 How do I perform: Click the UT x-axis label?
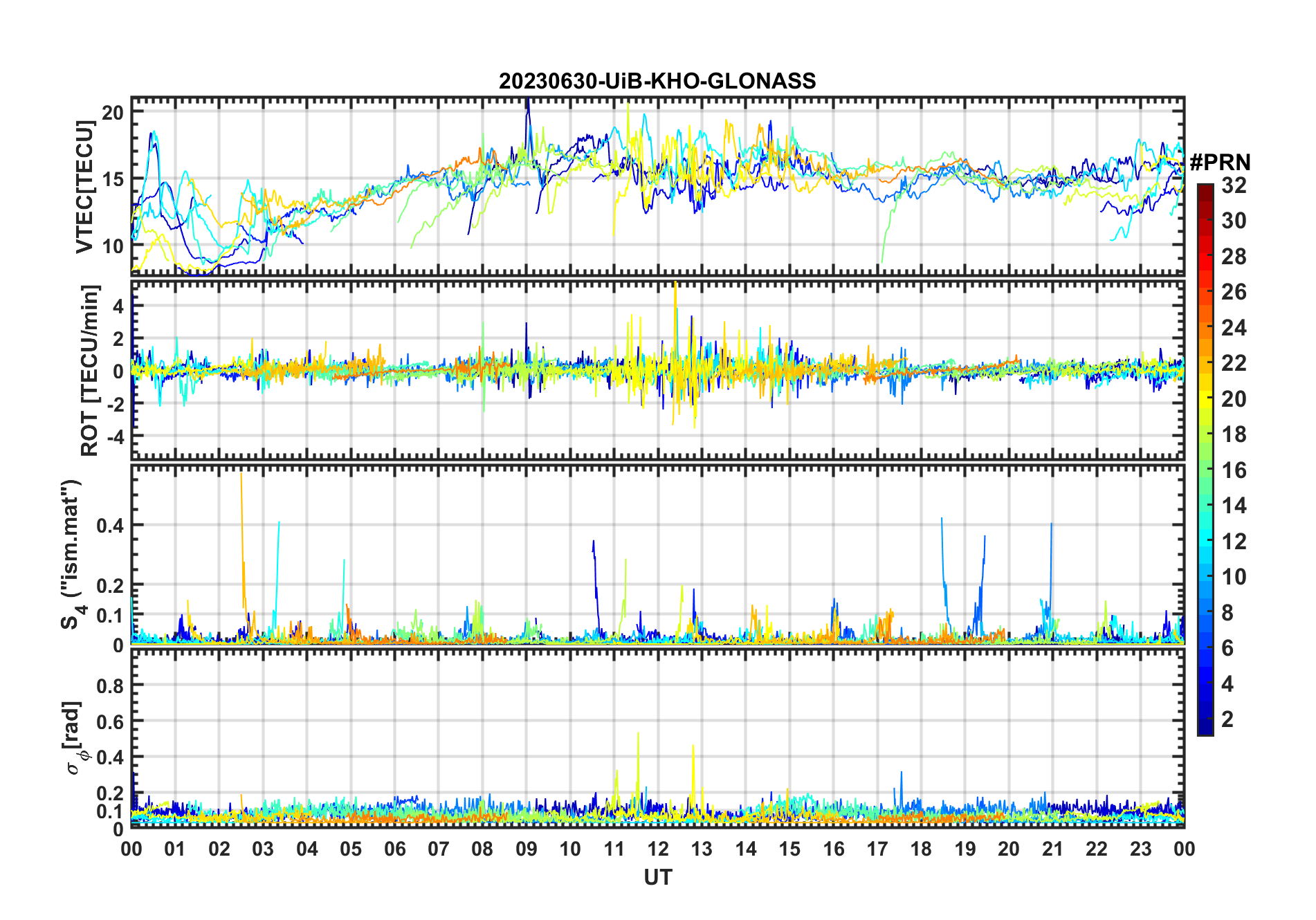tap(657, 877)
